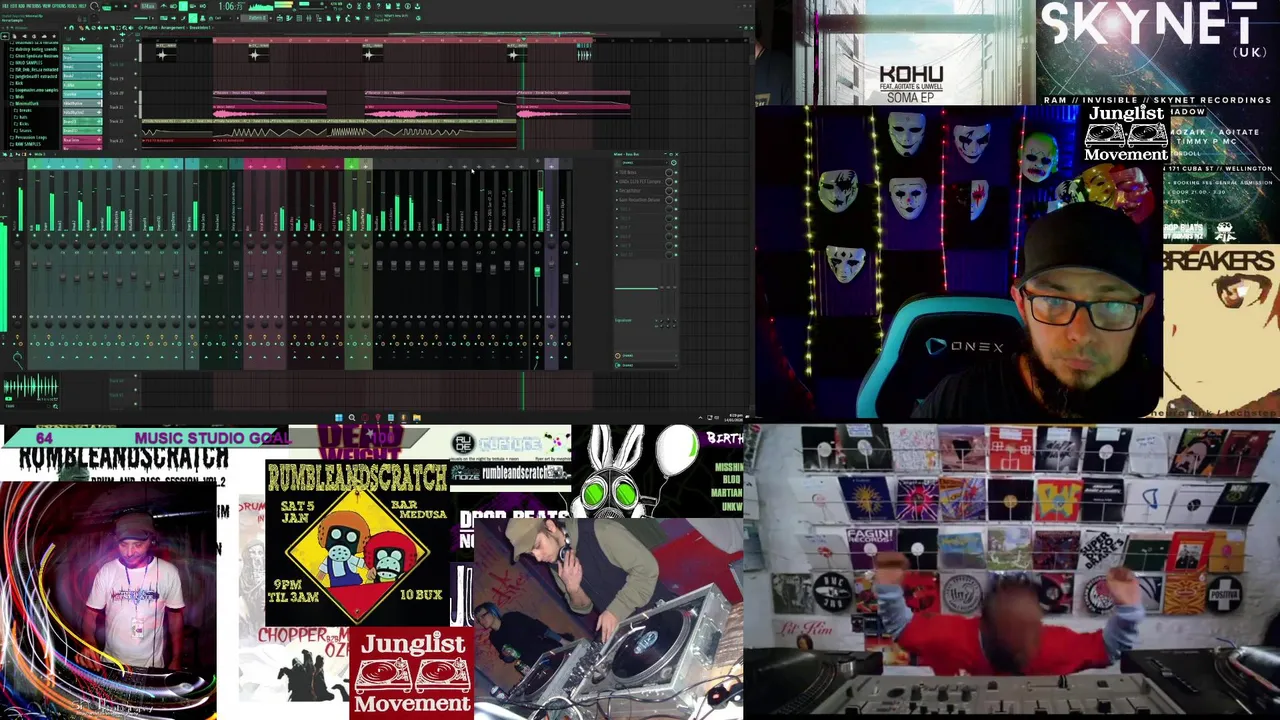
Task: Click the stop button in transport
Action: coord(125,6)
